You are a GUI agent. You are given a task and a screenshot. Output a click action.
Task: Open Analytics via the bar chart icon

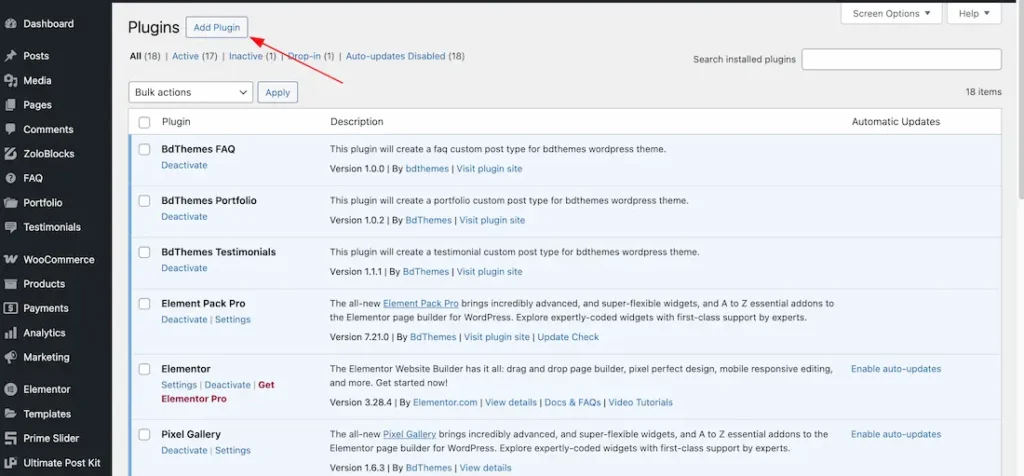[10, 333]
